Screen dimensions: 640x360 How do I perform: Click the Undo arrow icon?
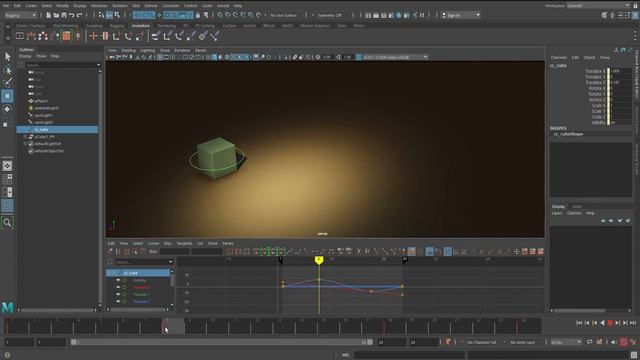(x=71, y=15)
